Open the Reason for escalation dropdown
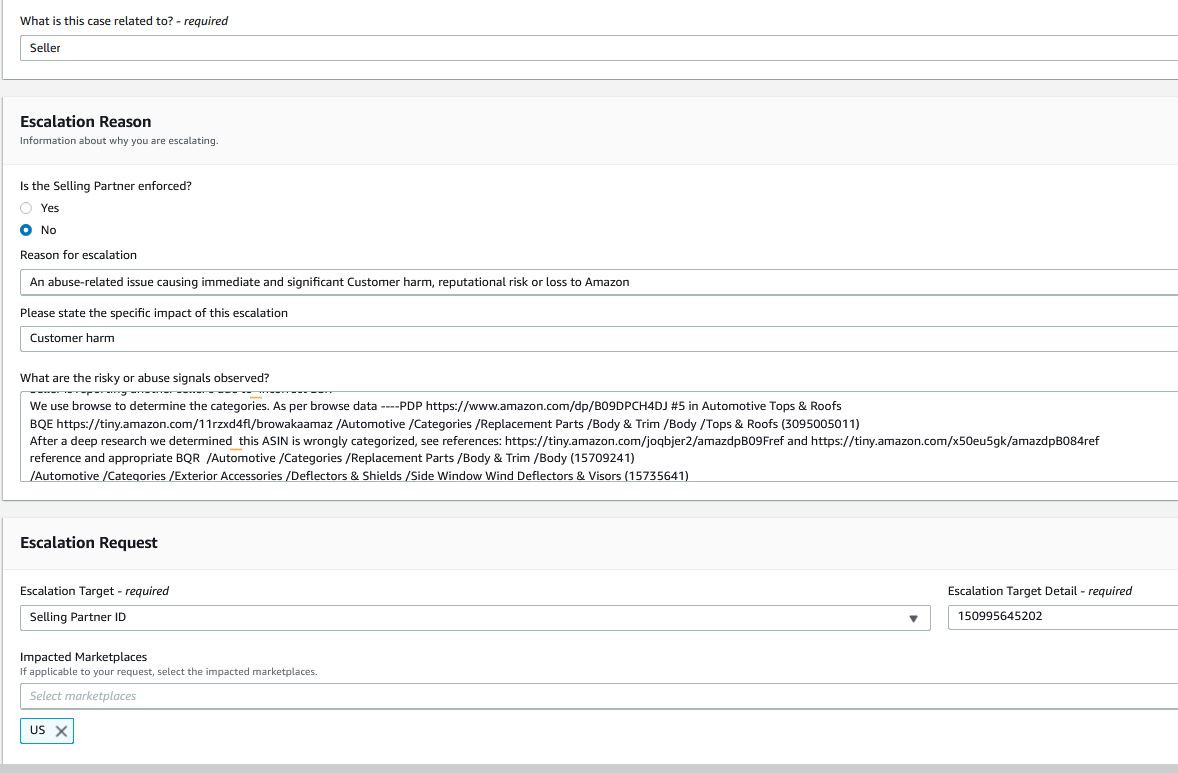Viewport: 1178px width, 773px height. pos(598,282)
